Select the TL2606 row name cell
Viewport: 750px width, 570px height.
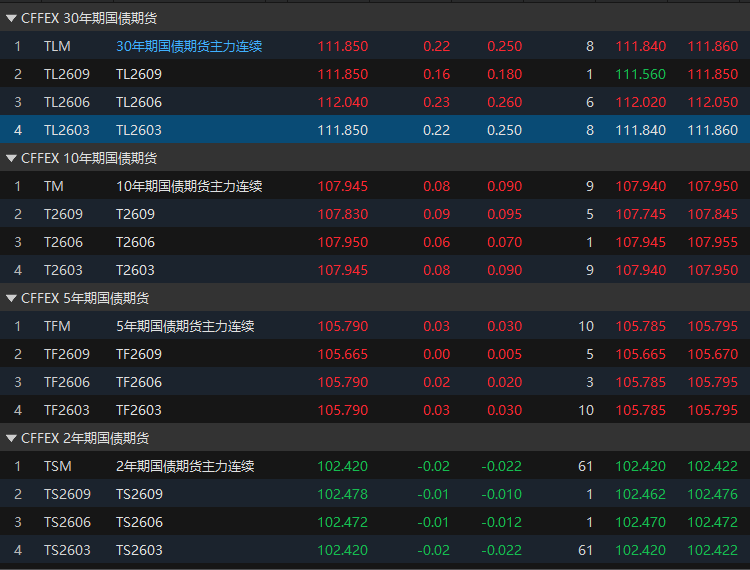point(139,102)
